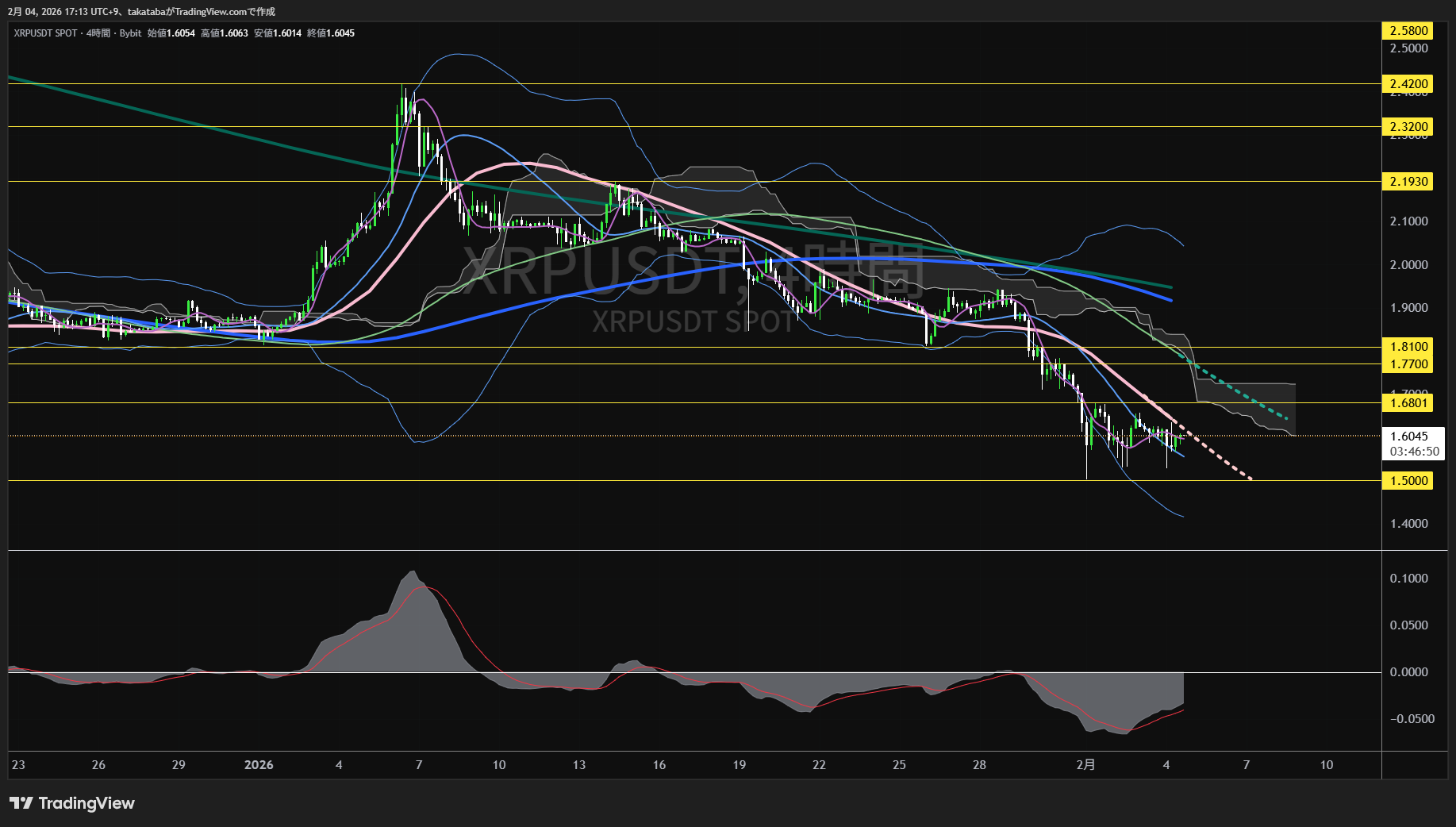Select the 1.7700 yellow price tag

coord(1408,364)
